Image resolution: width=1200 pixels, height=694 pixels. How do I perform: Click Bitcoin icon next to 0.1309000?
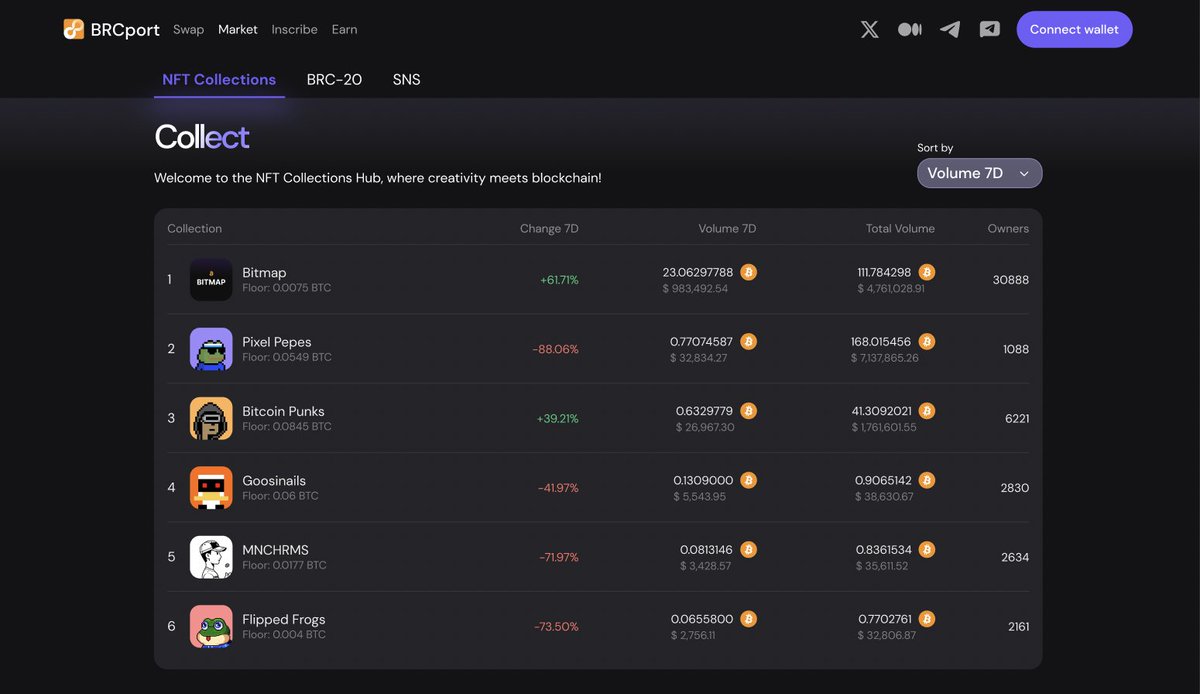749,480
